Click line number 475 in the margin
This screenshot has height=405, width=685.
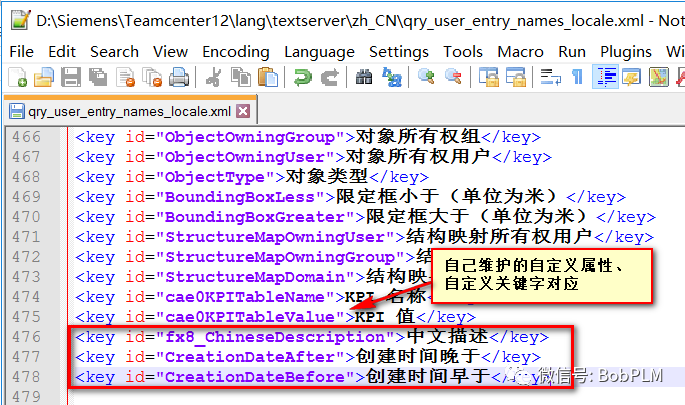coord(26,317)
